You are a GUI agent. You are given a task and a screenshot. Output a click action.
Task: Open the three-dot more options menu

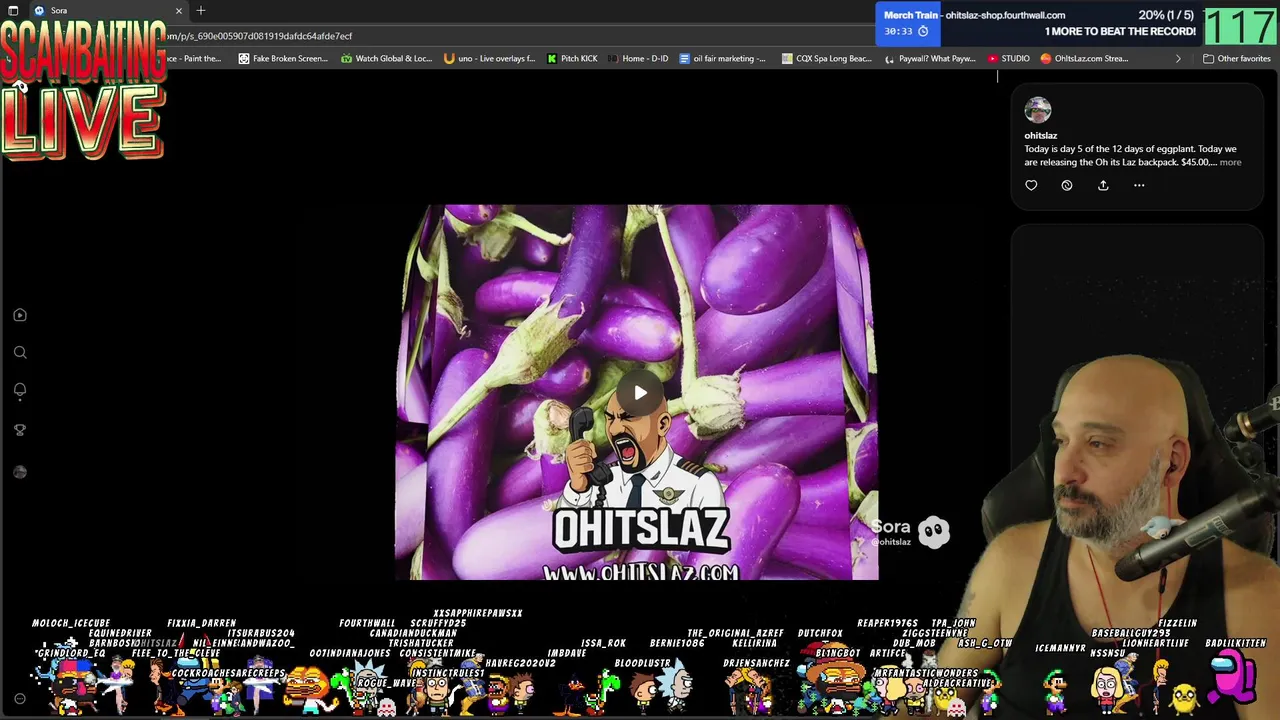pos(1139,185)
